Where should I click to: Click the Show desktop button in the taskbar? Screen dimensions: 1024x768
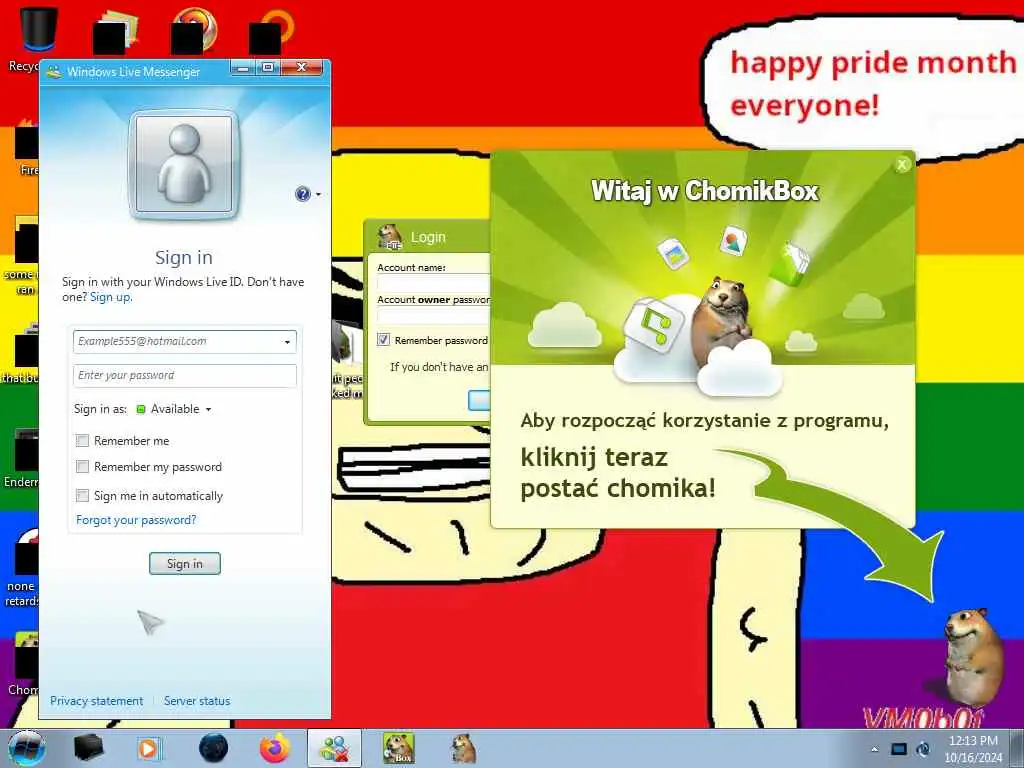point(1019,749)
